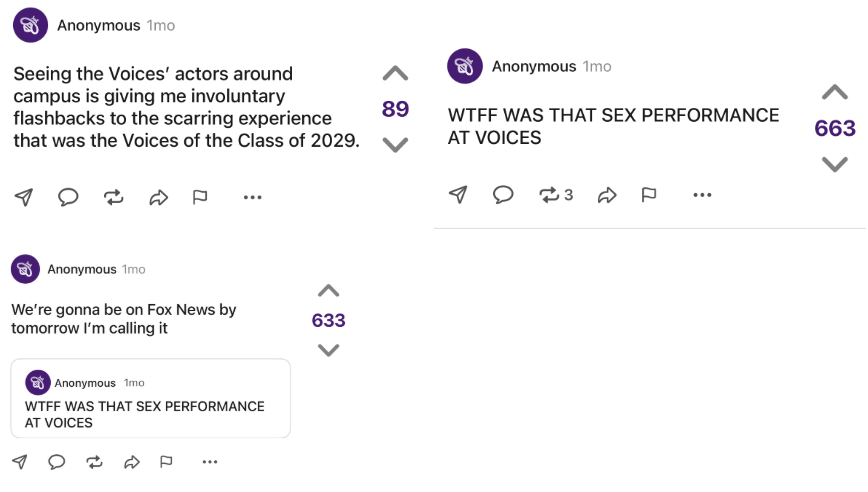
Task: Share the Class of 2029 post
Action: click(x=158, y=197)
